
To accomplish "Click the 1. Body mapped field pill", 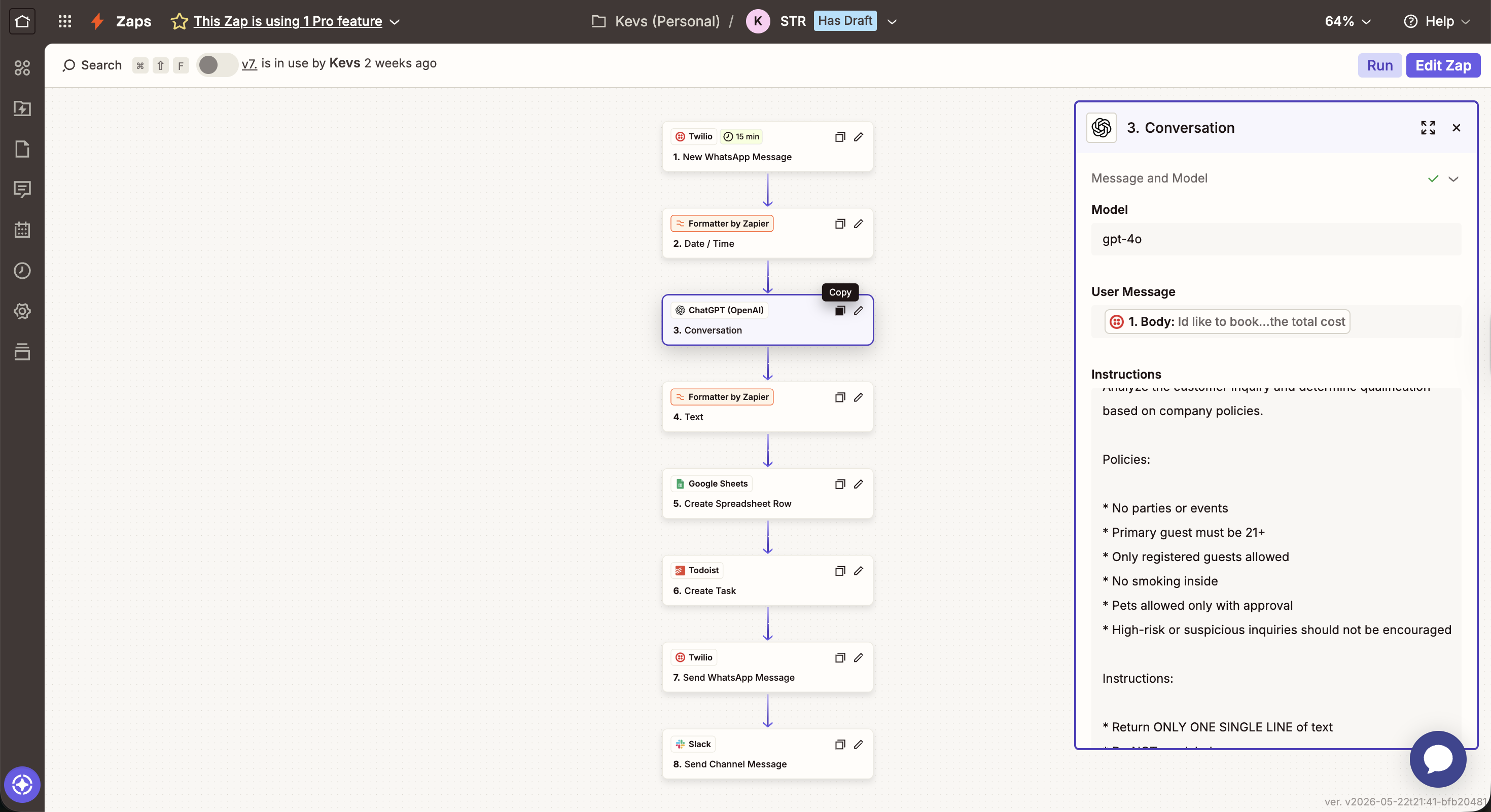I will pos(1226,321).
